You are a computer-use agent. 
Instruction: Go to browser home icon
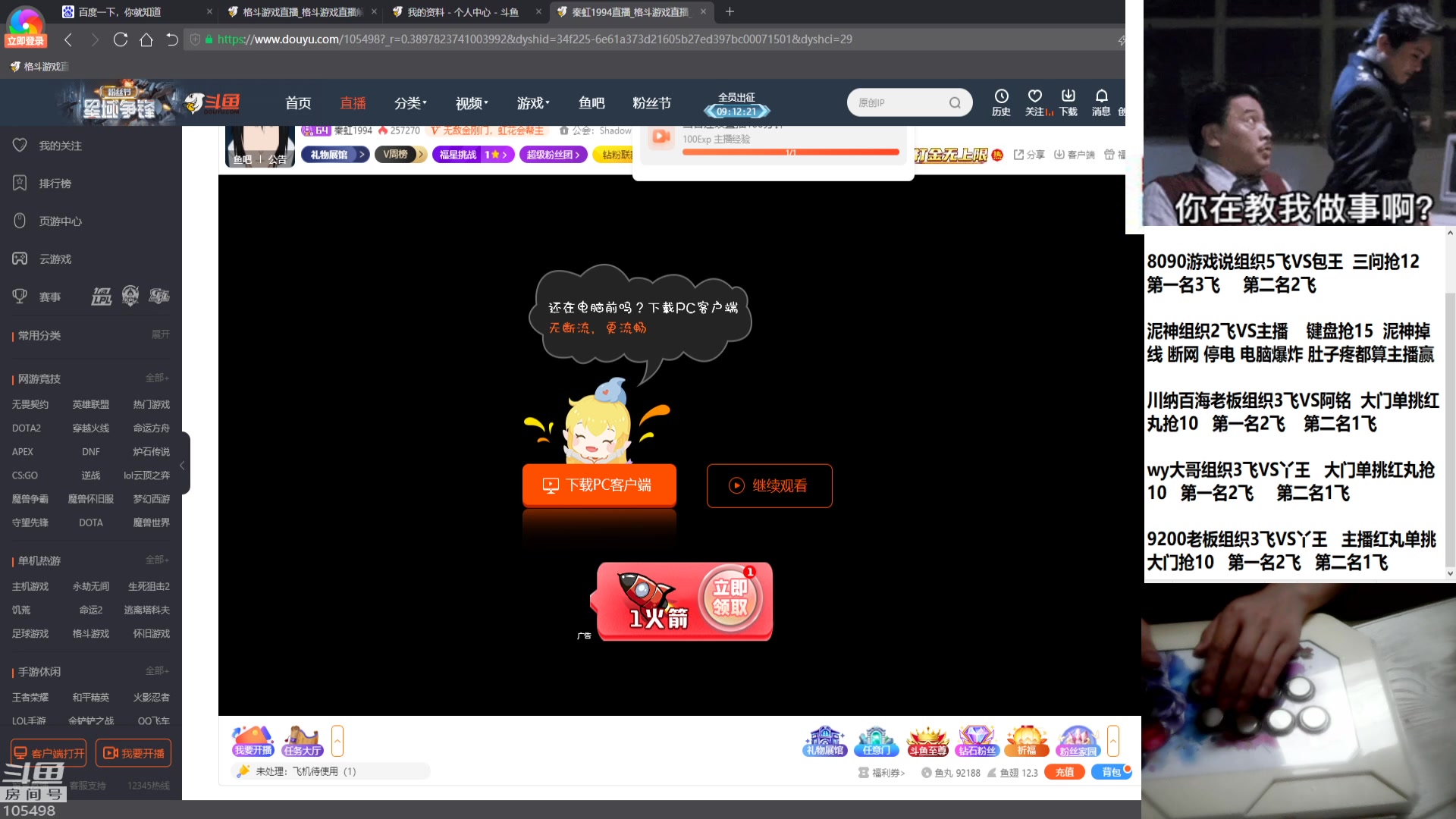coord(146,39)
